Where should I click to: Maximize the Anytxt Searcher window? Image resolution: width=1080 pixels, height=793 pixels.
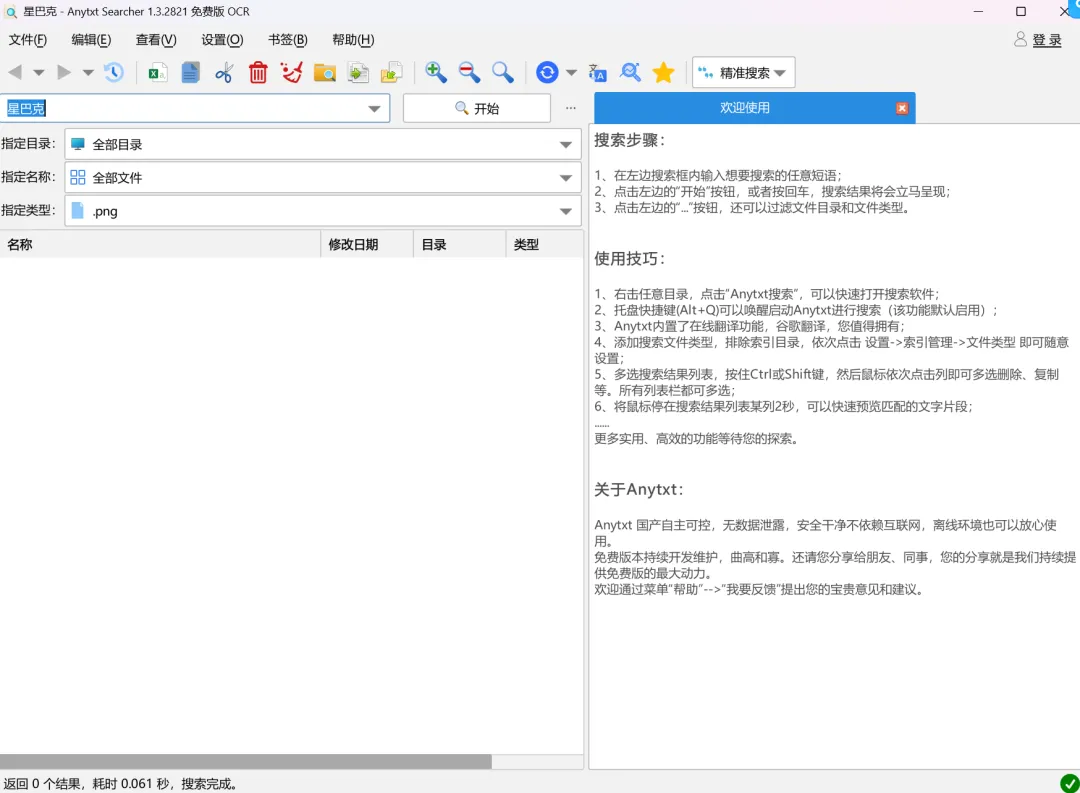pos(1021,11)
